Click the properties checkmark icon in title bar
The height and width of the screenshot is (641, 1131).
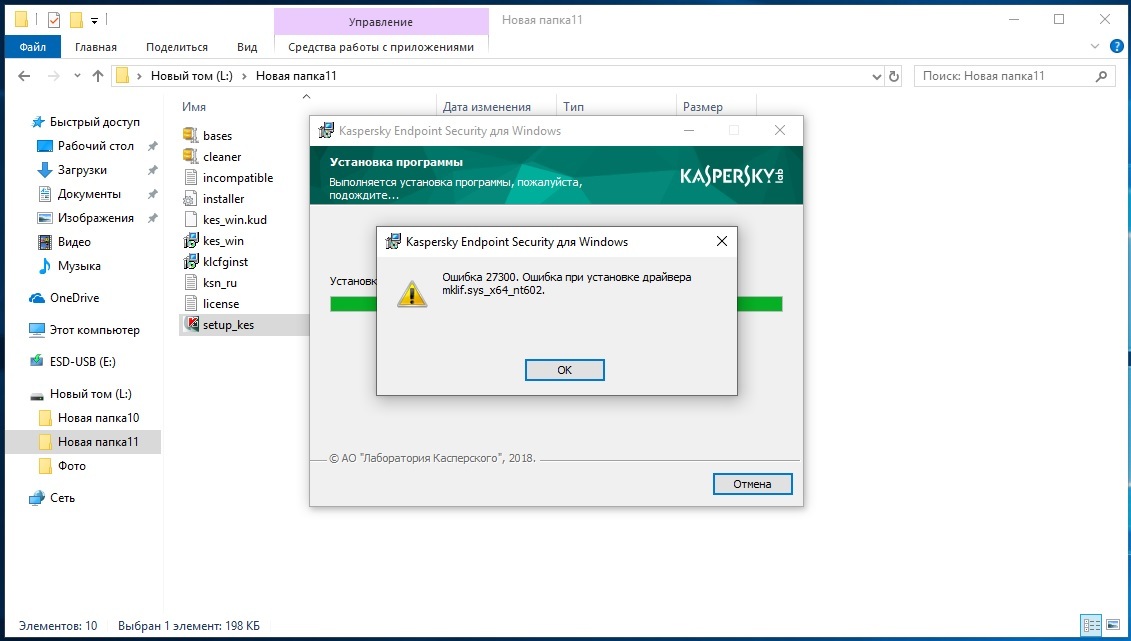click(x=54, y=20)
